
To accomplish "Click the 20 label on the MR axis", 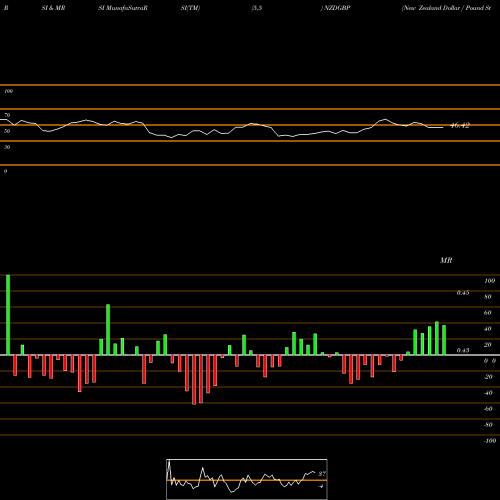I will [488, 345].
